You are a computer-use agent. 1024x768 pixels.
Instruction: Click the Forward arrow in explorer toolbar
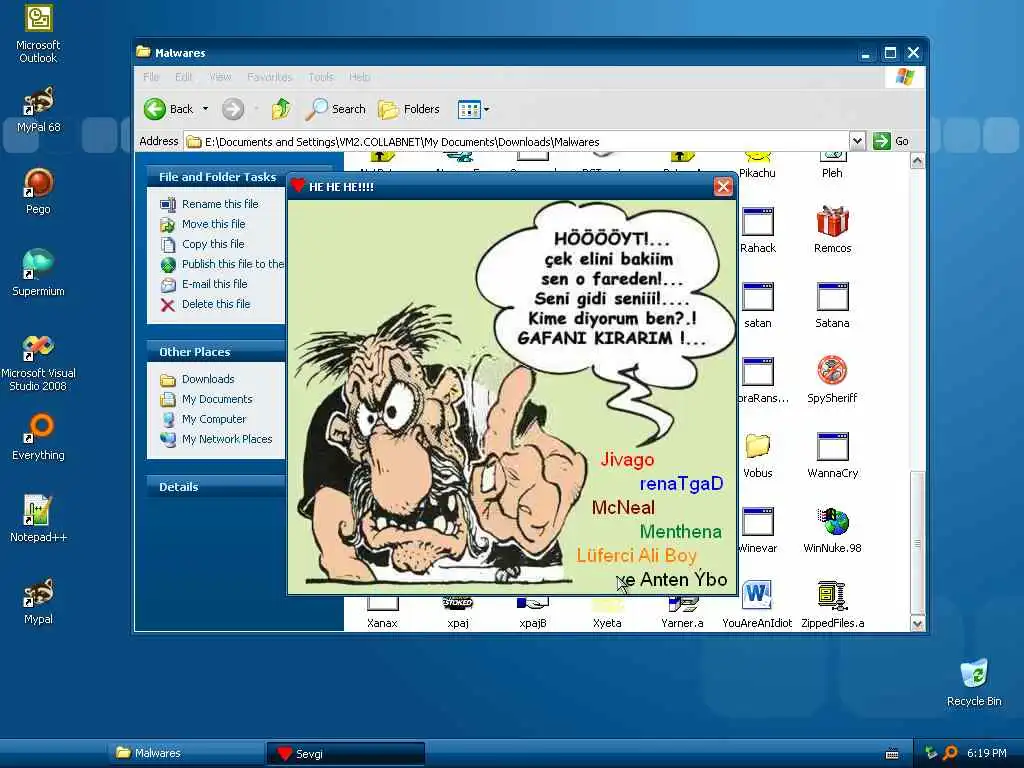point(233,109)
